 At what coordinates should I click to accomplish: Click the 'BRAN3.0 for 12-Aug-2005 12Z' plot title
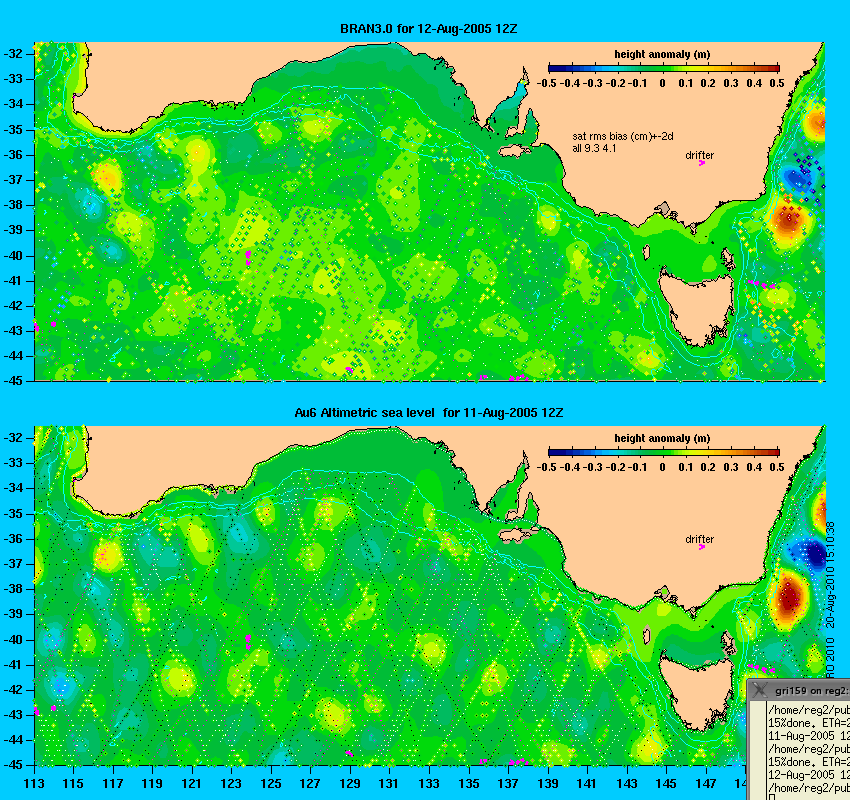tap(428, 29)
